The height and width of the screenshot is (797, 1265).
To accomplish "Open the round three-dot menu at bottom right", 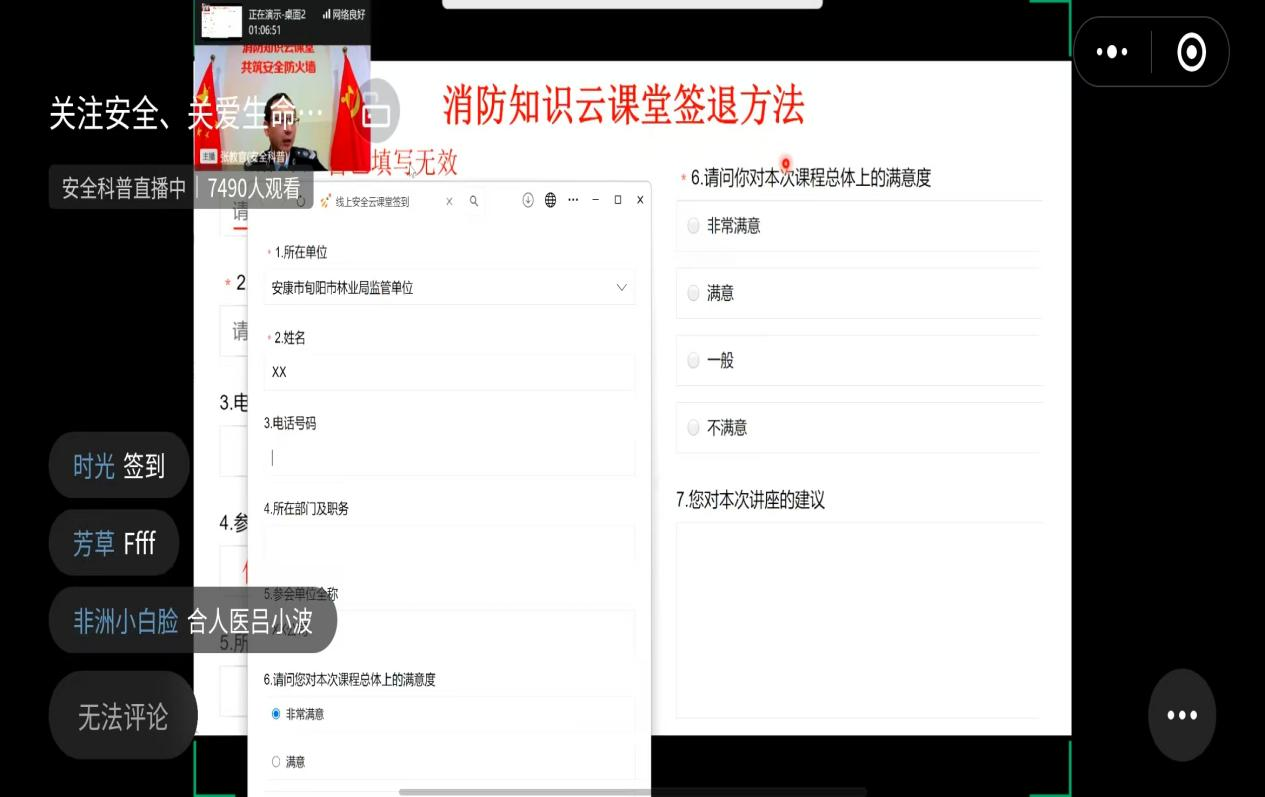I will [x=1181, y=715].
